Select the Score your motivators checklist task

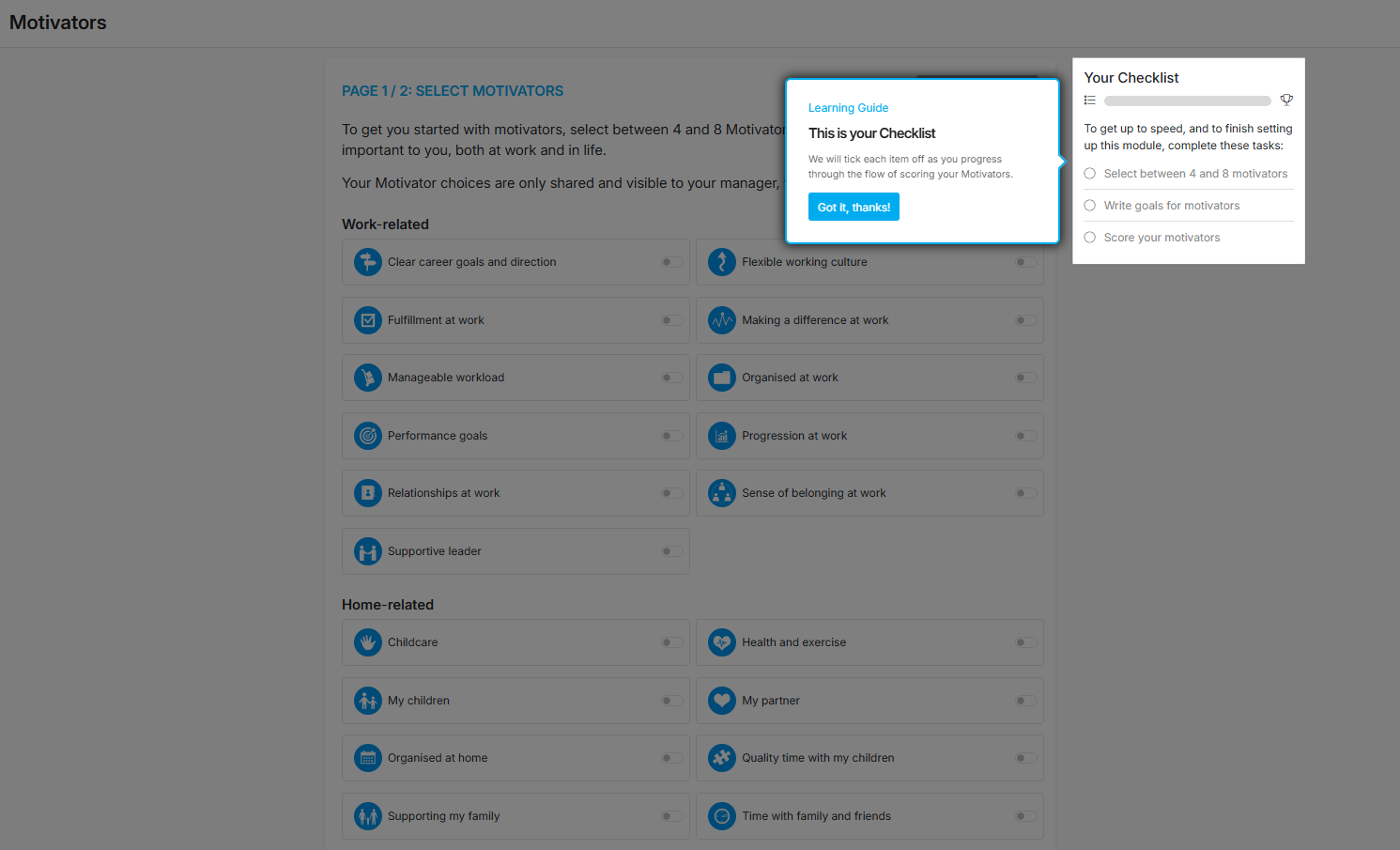point(1189,238)
